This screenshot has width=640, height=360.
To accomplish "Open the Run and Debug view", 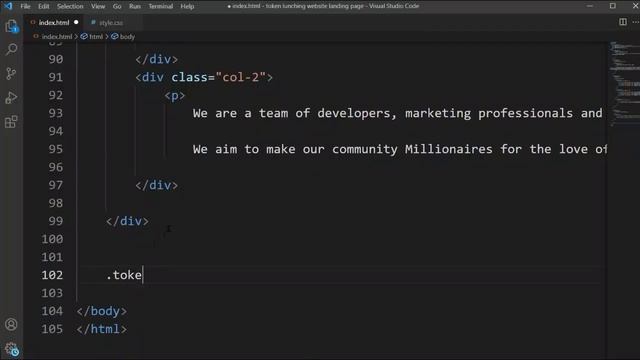I will coord(11,98).
